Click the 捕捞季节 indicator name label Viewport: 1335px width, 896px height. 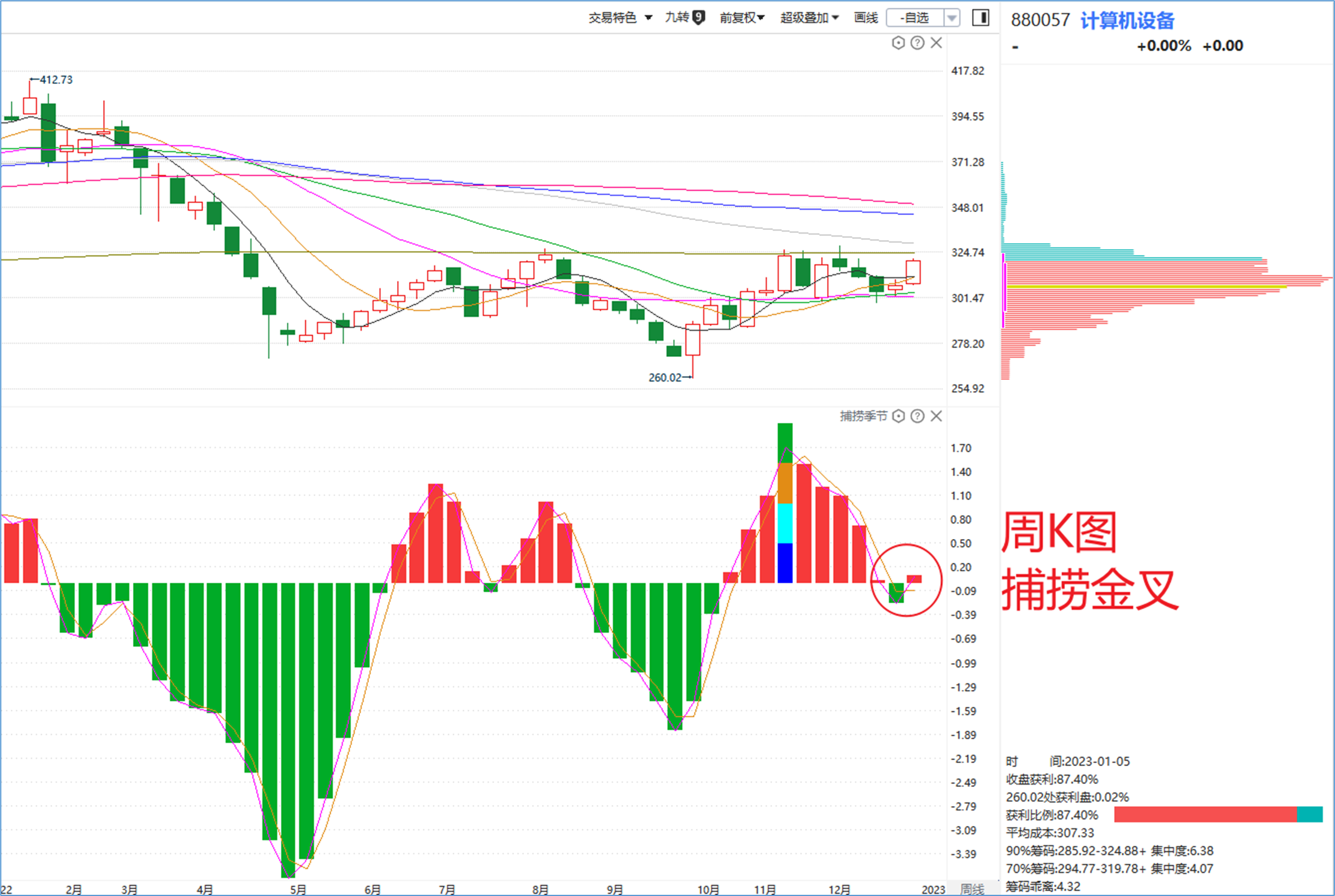pyautogui.click(x=863, y=416)
